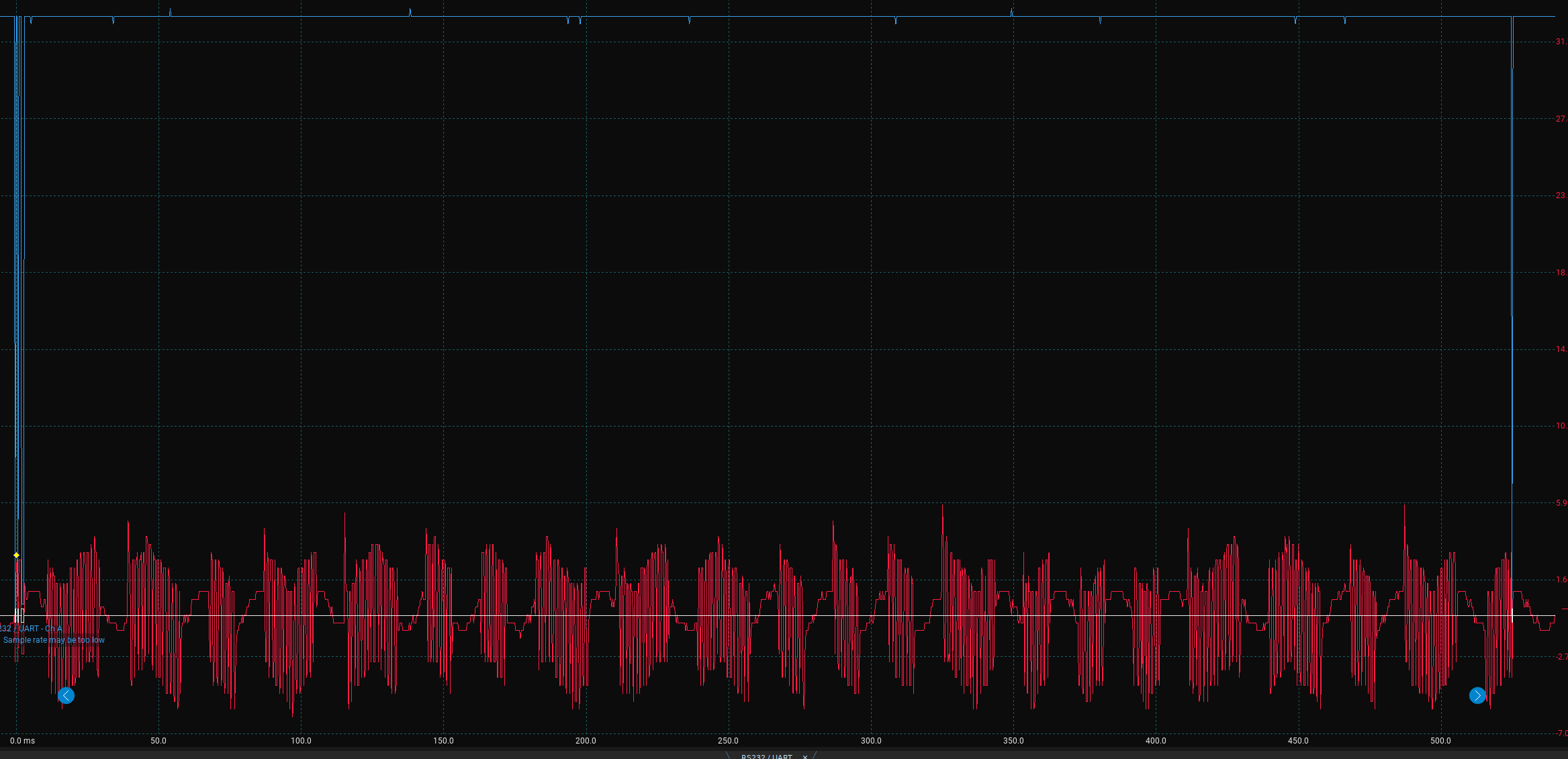Click the blue left-arrow navigation button
The height and width of the screenshot is (759, 1568).
(x=66, y=695)
